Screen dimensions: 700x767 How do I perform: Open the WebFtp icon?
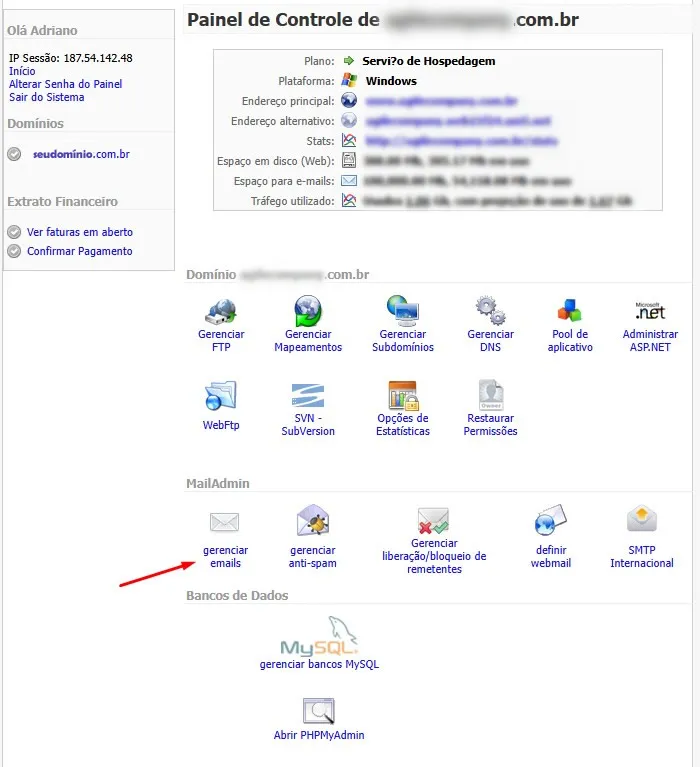click(220, 396)
